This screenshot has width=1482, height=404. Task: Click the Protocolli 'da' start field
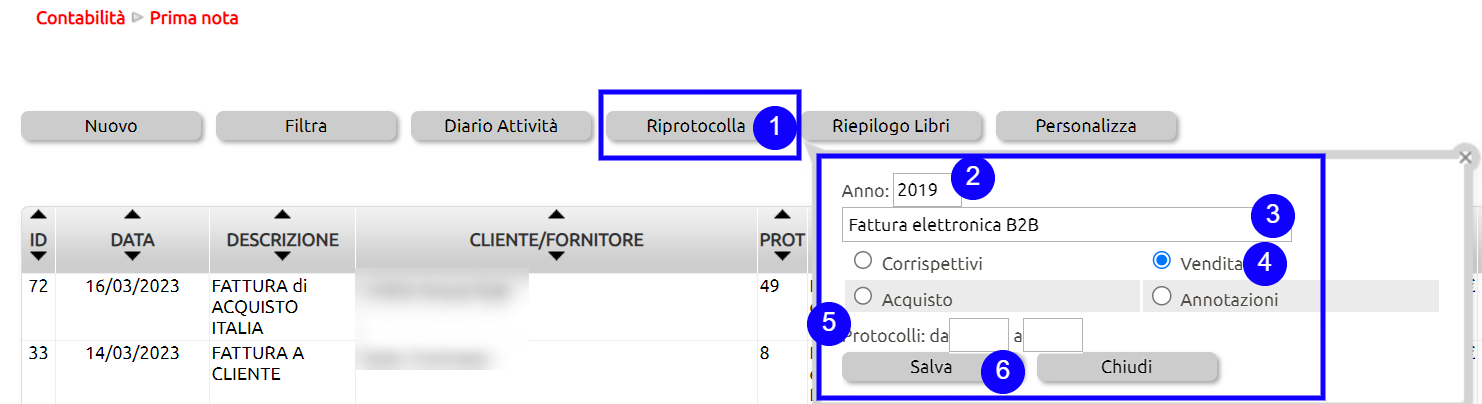click(979, 335)
